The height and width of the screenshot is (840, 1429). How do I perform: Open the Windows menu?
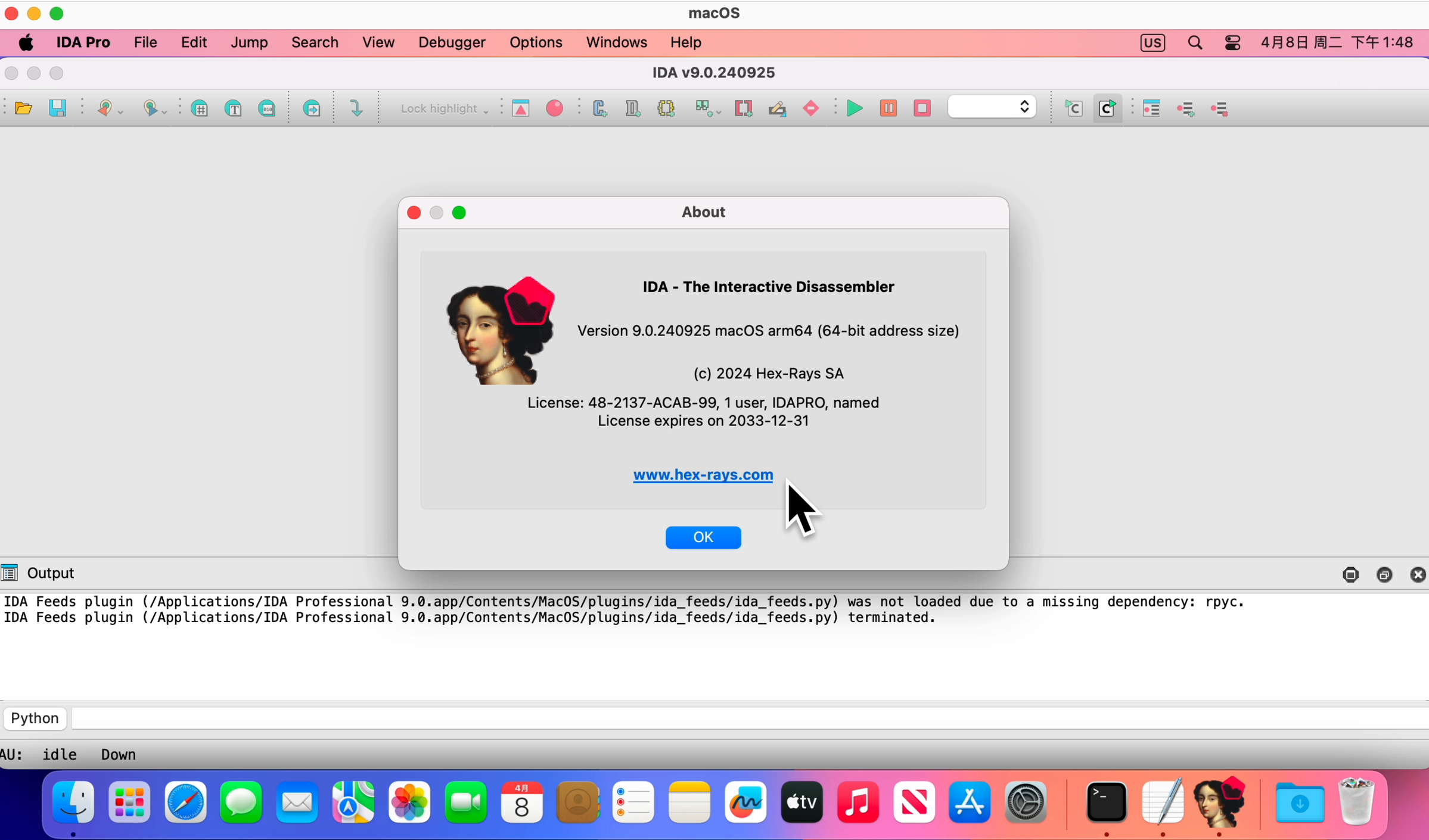tap(616, 42)
